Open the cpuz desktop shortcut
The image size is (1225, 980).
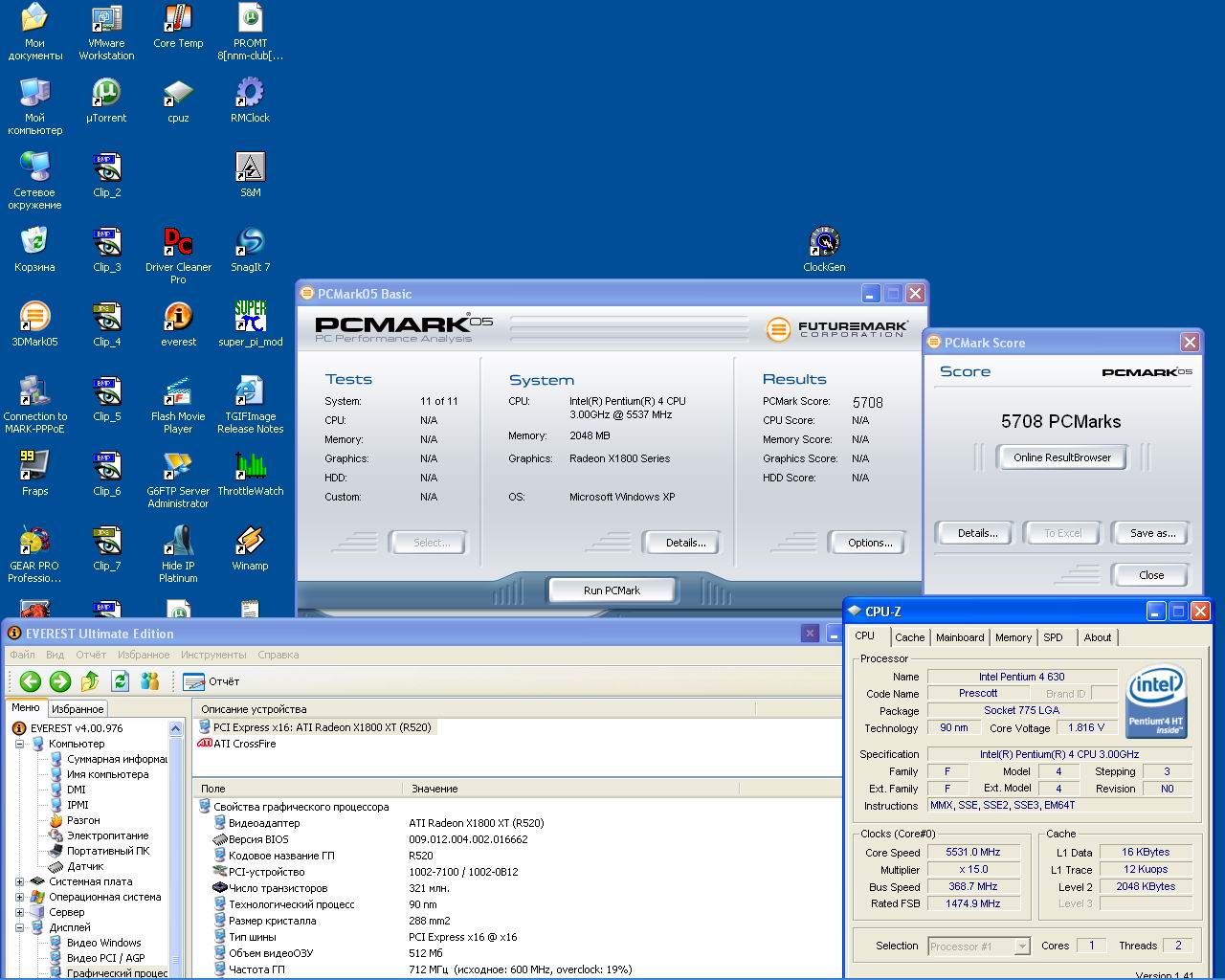pos(178,100)
